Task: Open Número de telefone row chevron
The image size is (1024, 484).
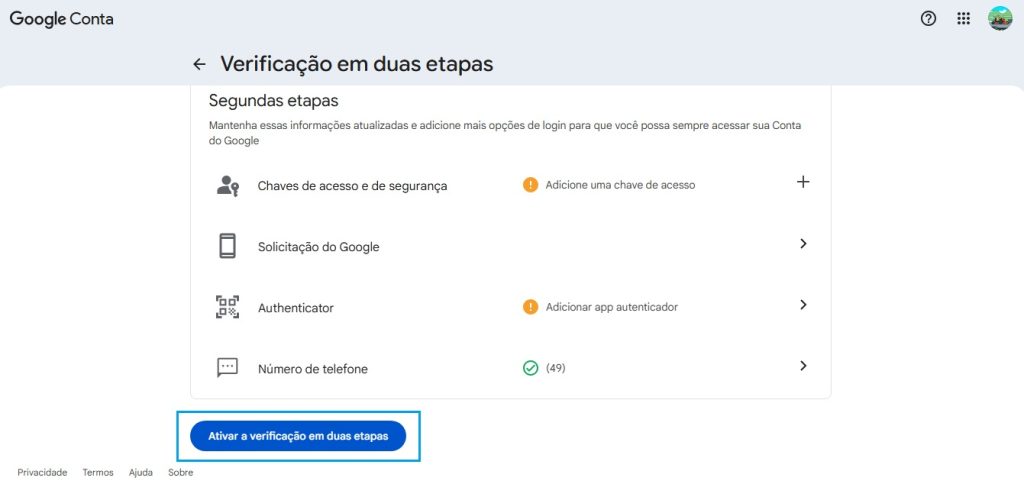Action: 802,366
